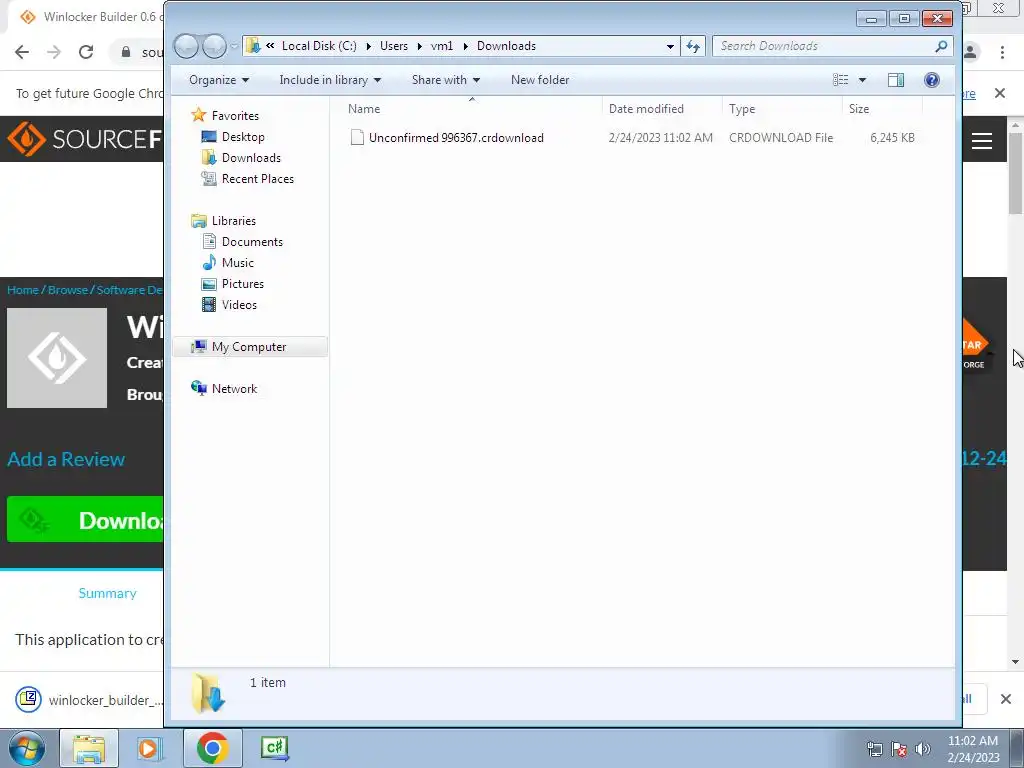Screen dimensions: 1024x768
Task: Click the 6,245 KB size cell
Action: tap(892, 138)
